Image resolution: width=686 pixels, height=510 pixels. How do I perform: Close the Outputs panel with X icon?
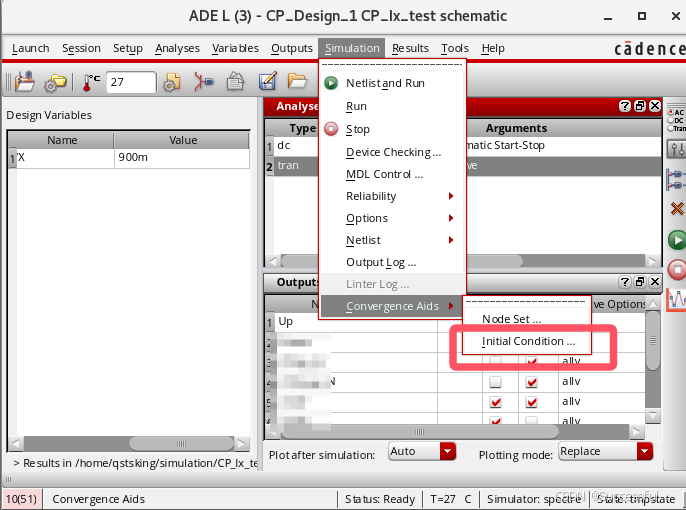[x=654, y=282]
